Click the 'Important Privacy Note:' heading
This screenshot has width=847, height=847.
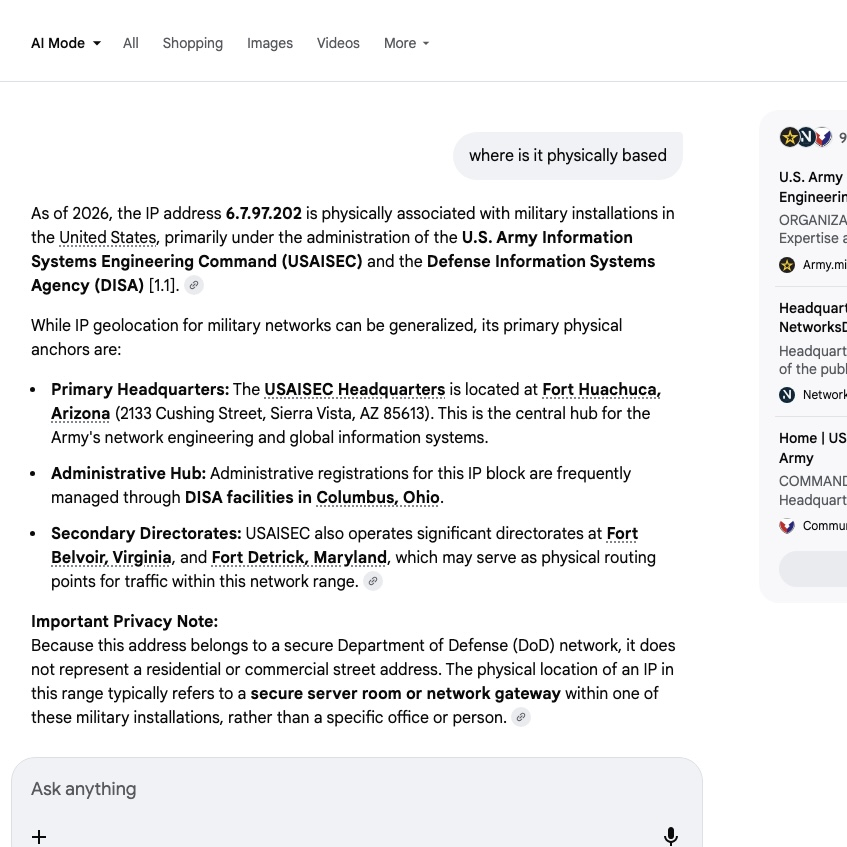(x=124, y=621)
